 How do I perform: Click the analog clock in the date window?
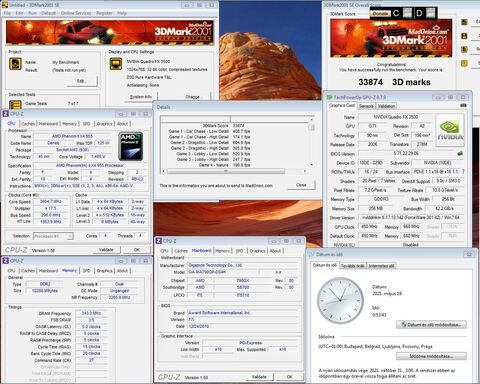pos(340,300)
